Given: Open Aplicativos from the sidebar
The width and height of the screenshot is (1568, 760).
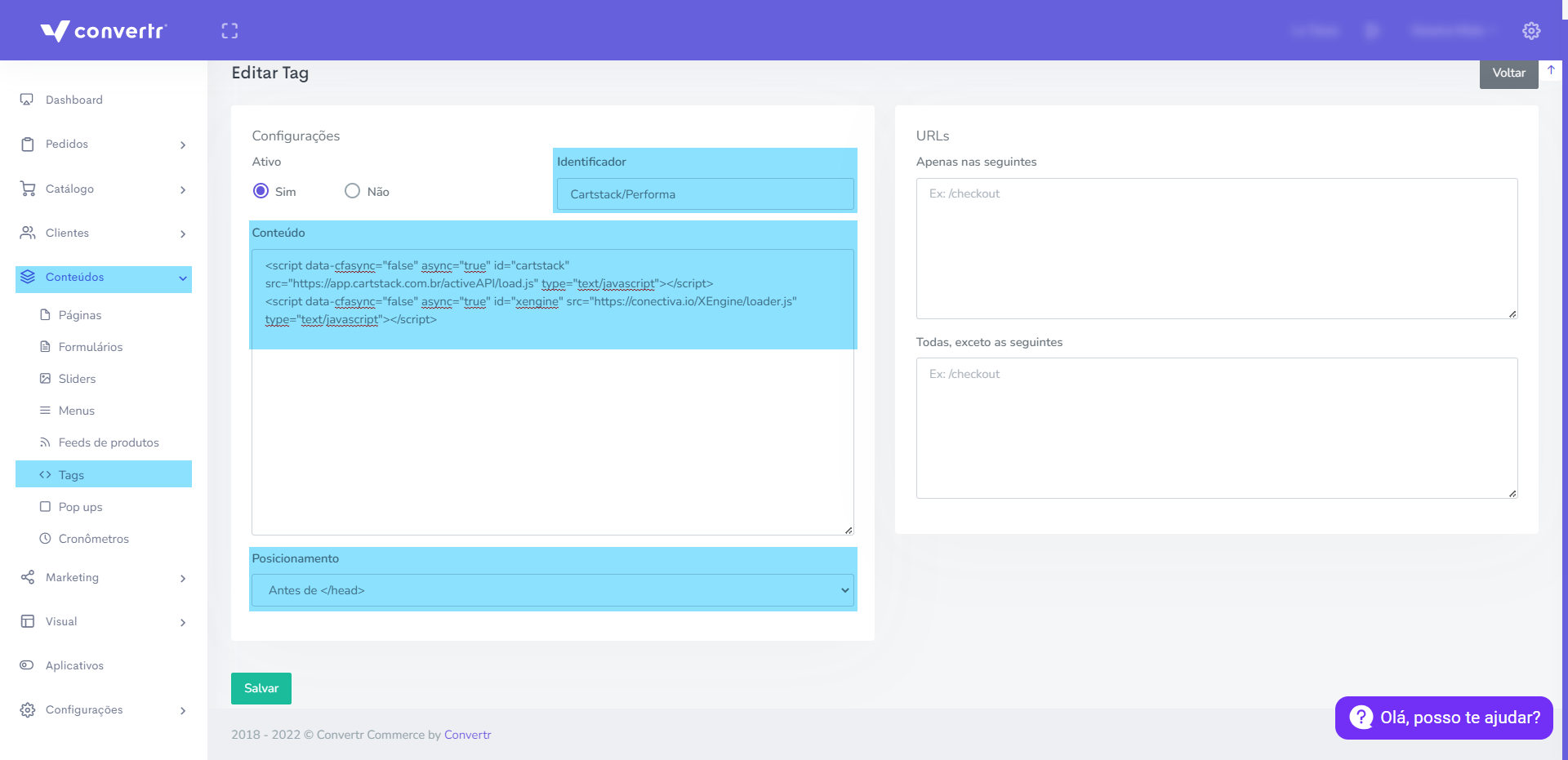Looking at the screenshot, I should pyautogui.click(x=75, y=665).
